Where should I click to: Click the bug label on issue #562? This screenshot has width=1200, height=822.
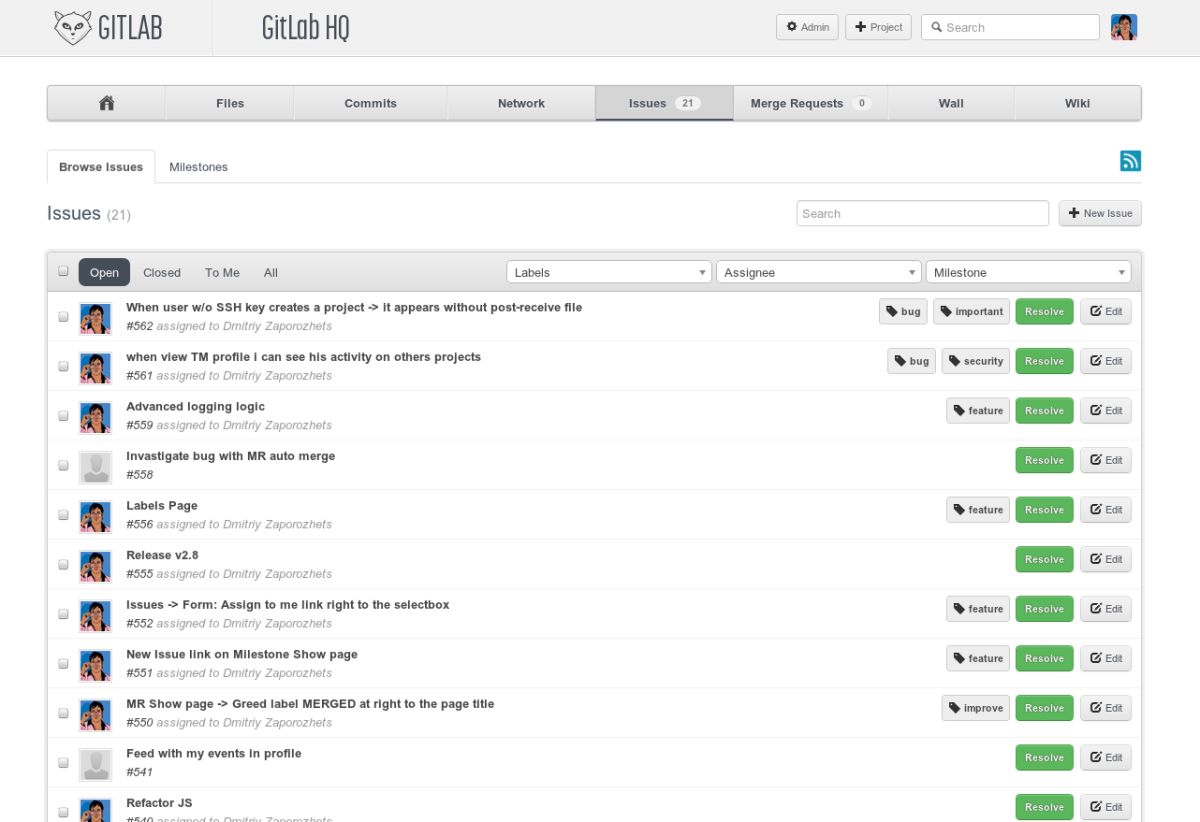(903, 311)
